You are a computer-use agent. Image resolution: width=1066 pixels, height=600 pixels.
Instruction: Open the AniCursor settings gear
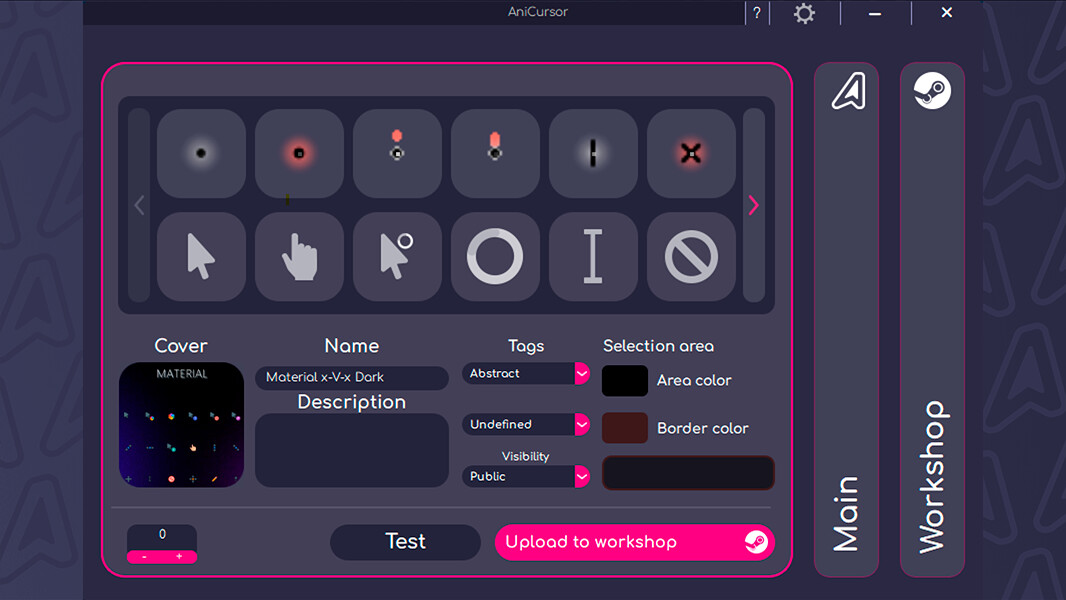coord(804,13)
